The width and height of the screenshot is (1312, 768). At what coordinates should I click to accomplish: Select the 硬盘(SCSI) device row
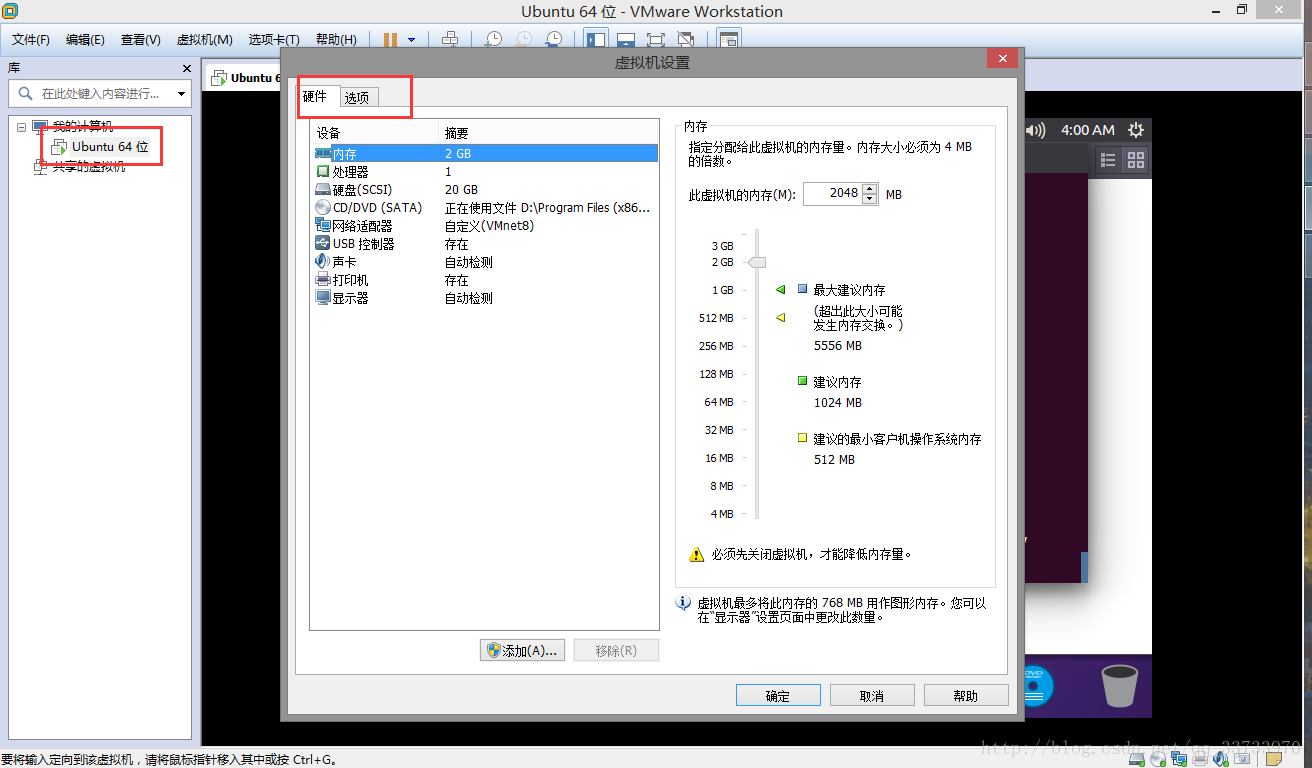click(x=485, y=190)
